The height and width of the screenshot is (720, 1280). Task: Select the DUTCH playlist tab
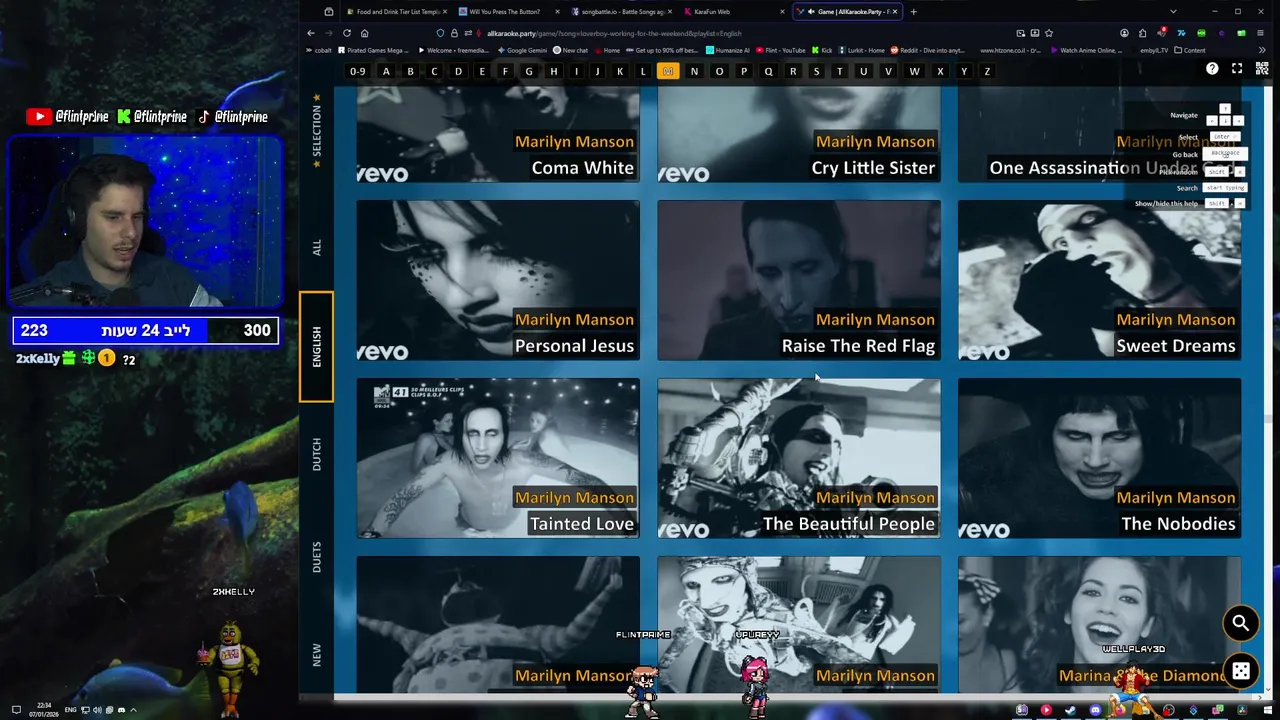316,454
